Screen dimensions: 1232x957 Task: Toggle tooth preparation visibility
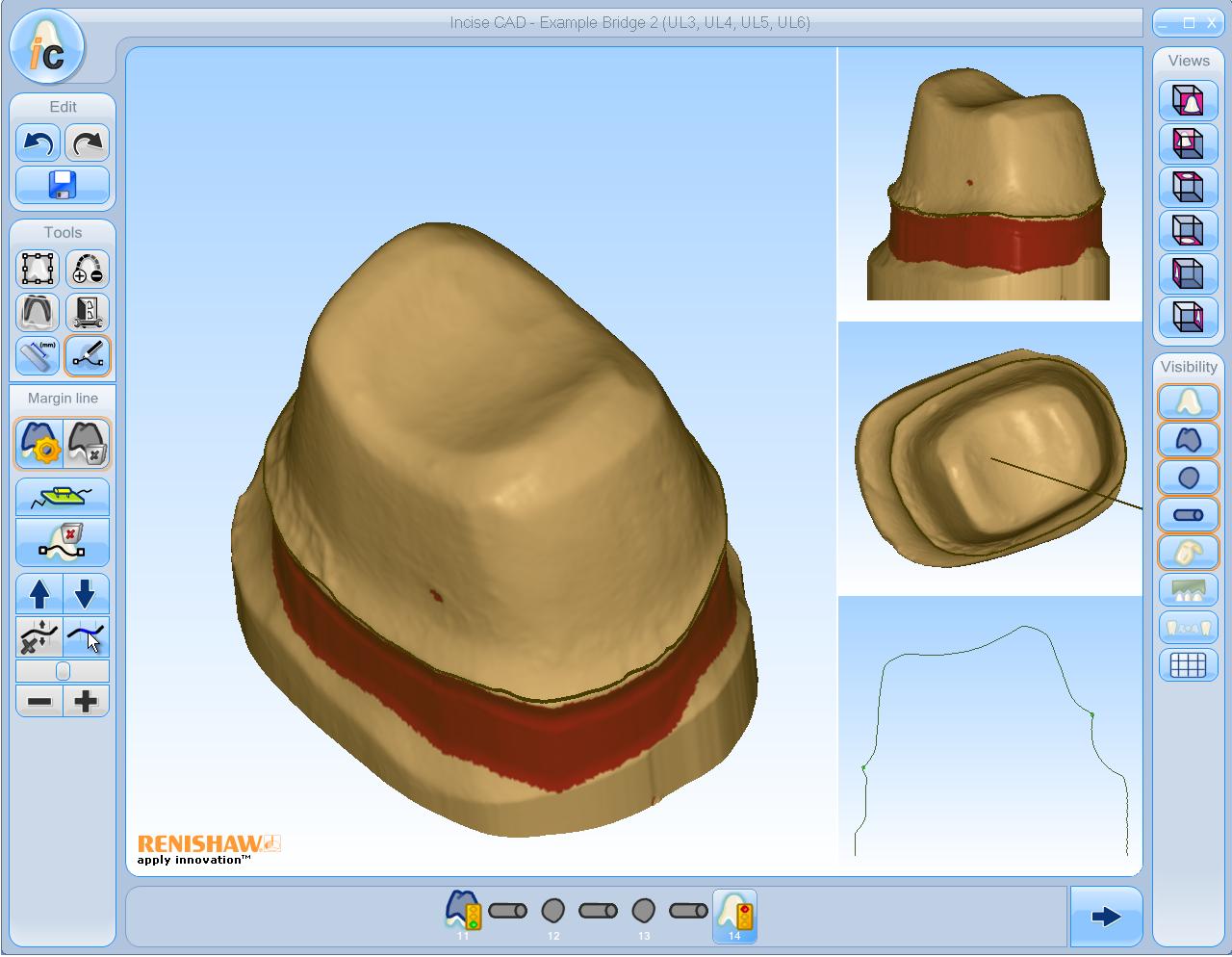point(1189,440)
